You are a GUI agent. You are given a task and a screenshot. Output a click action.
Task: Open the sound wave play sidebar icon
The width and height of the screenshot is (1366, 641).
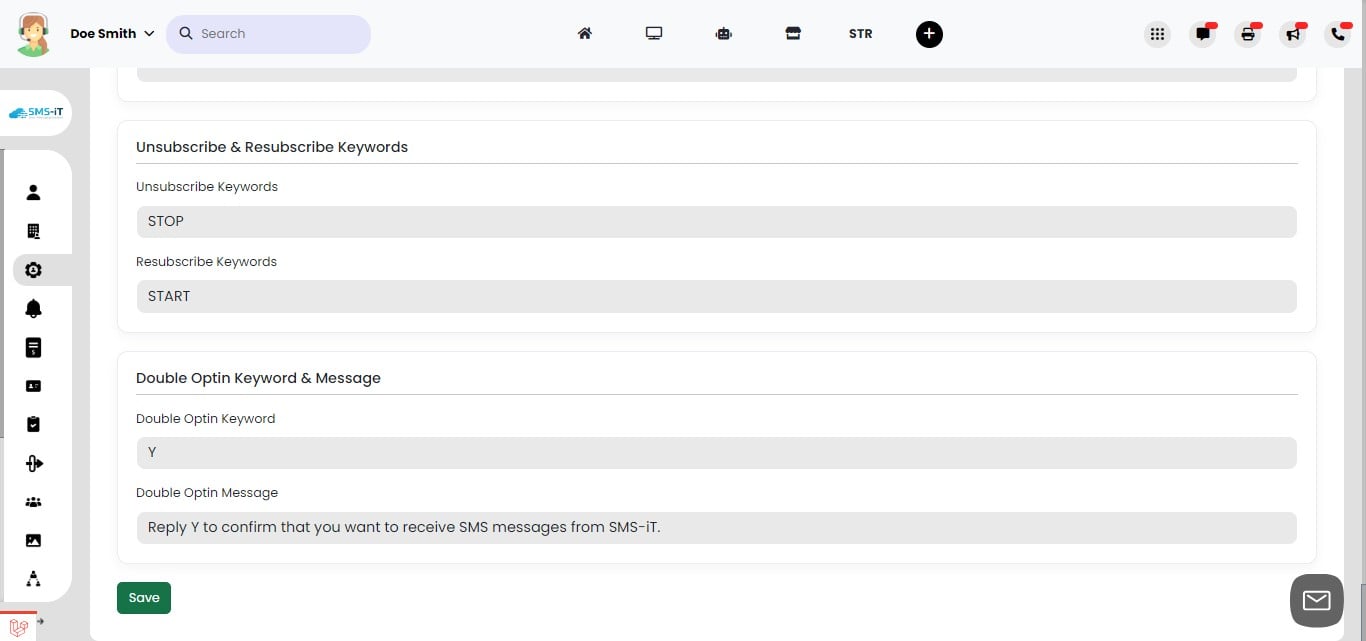(x=33, y=463)
